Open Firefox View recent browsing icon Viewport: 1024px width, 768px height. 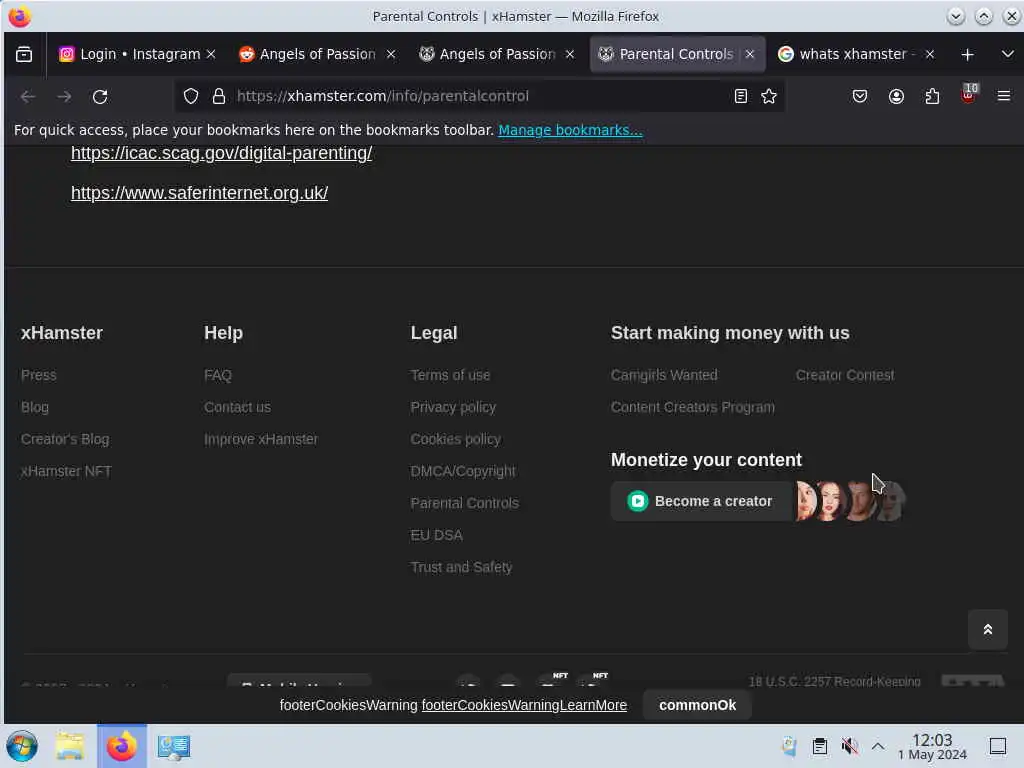[24, 54]
